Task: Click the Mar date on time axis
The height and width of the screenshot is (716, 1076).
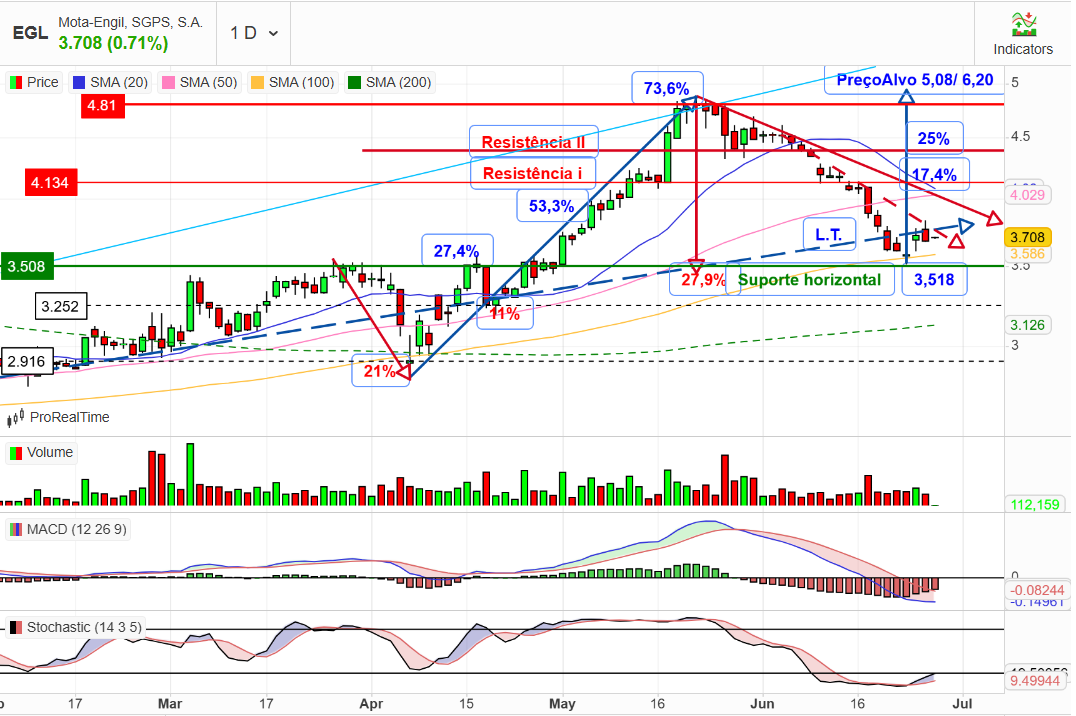Action: point(169,704)
